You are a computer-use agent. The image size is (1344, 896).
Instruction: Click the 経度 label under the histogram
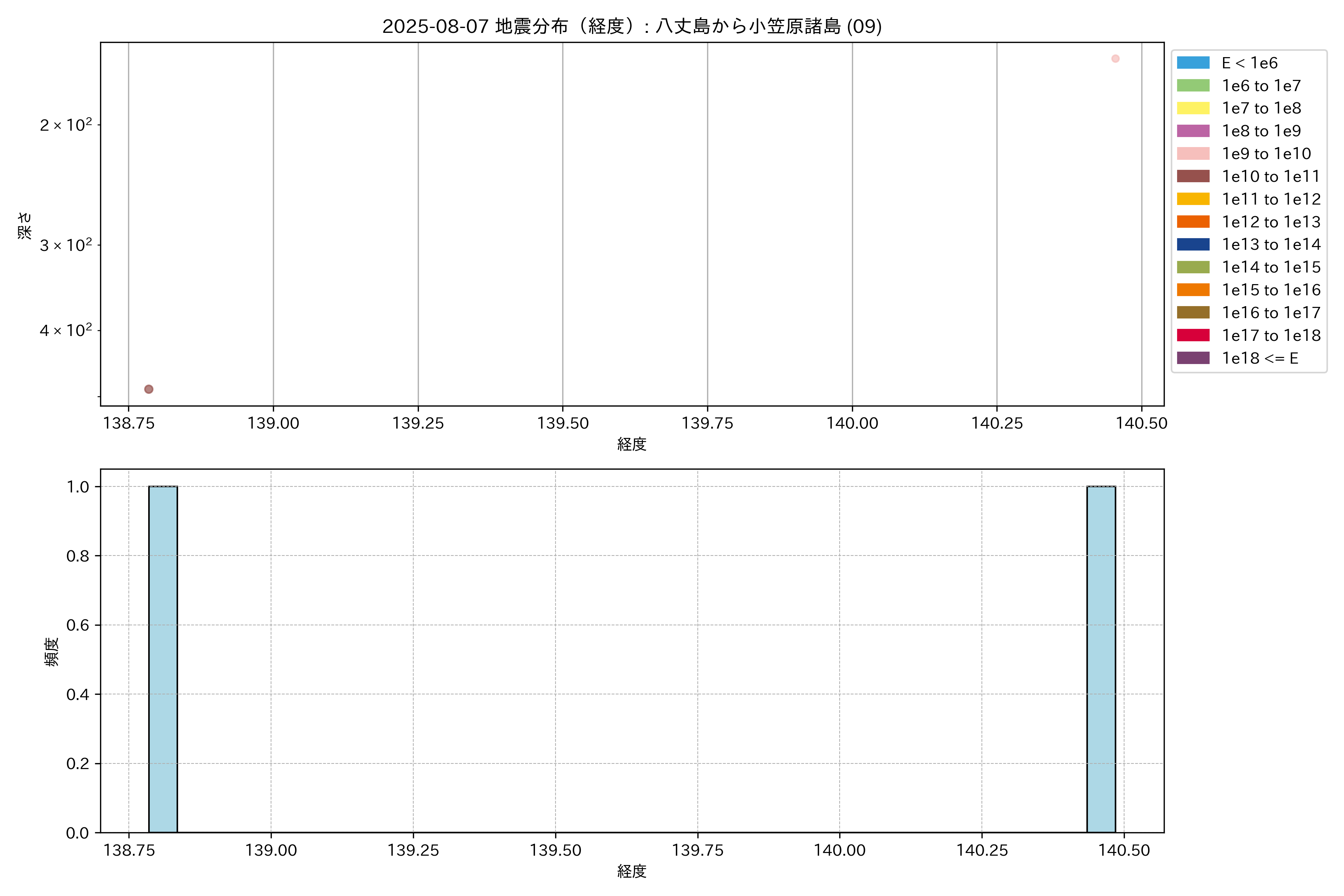click(x=631, y=871)
